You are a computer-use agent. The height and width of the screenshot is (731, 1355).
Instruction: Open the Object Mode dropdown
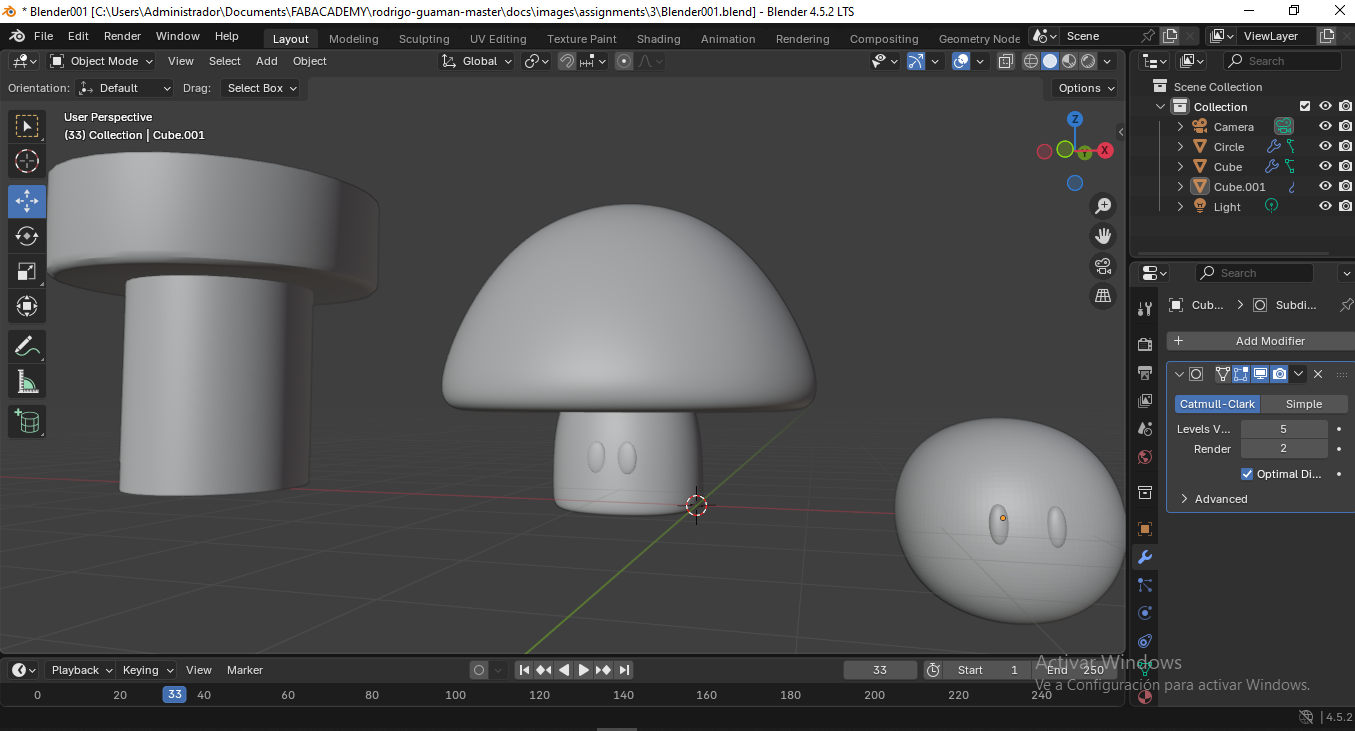tap(100, 61)
